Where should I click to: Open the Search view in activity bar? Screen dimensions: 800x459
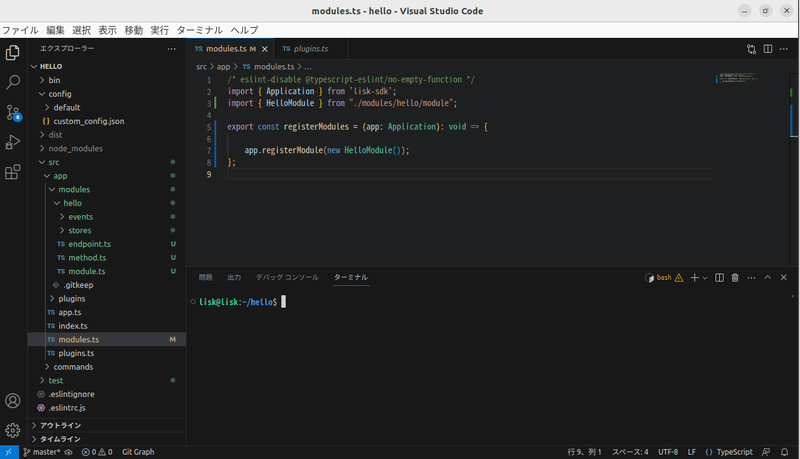13,82
